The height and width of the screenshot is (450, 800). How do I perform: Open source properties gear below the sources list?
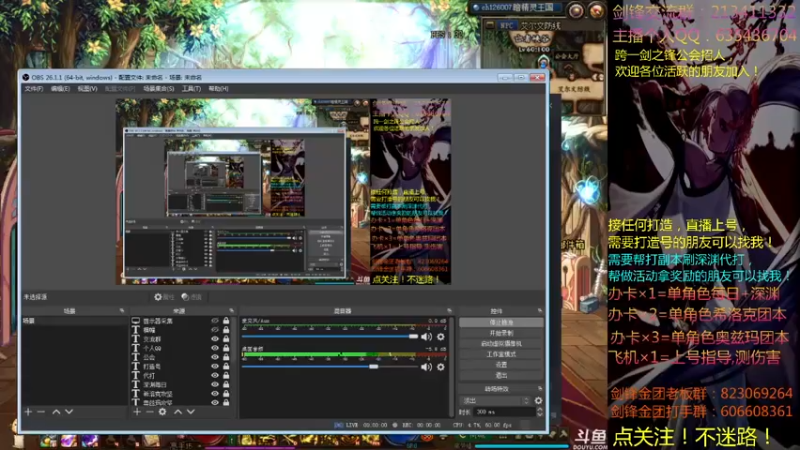(x=162, y=412)
